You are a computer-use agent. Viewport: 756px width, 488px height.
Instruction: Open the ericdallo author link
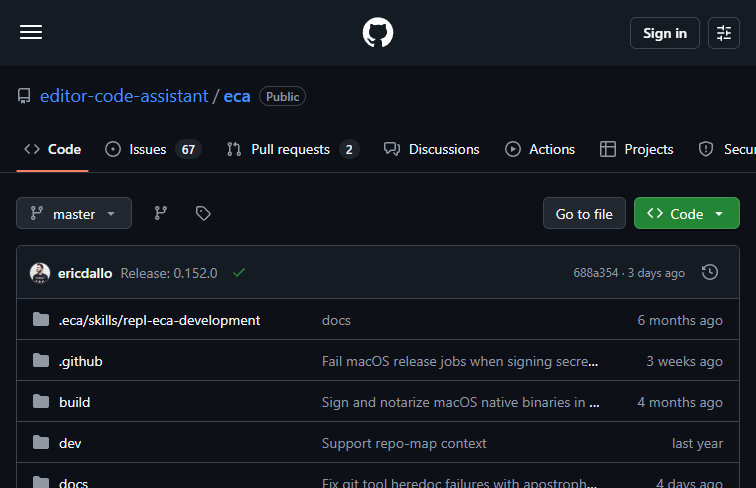point(85,273)
